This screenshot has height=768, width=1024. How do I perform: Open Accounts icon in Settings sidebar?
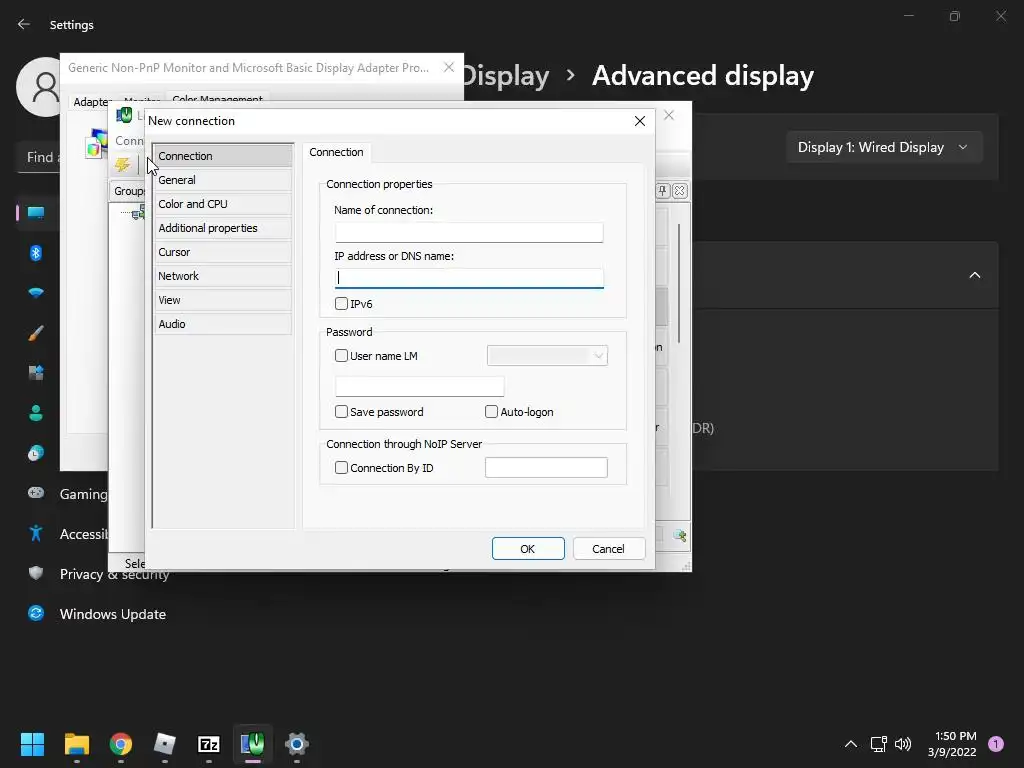pyautogui.click(x=36, y=413)
